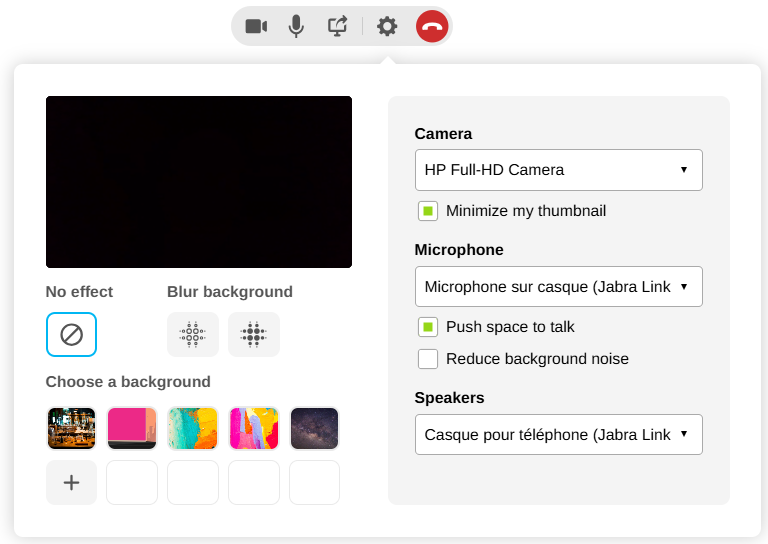Image resolution: width=768 pixels, height=544 pixels.
Task: Uncheck Minimize my thumbnail
Action: point(428,211)
